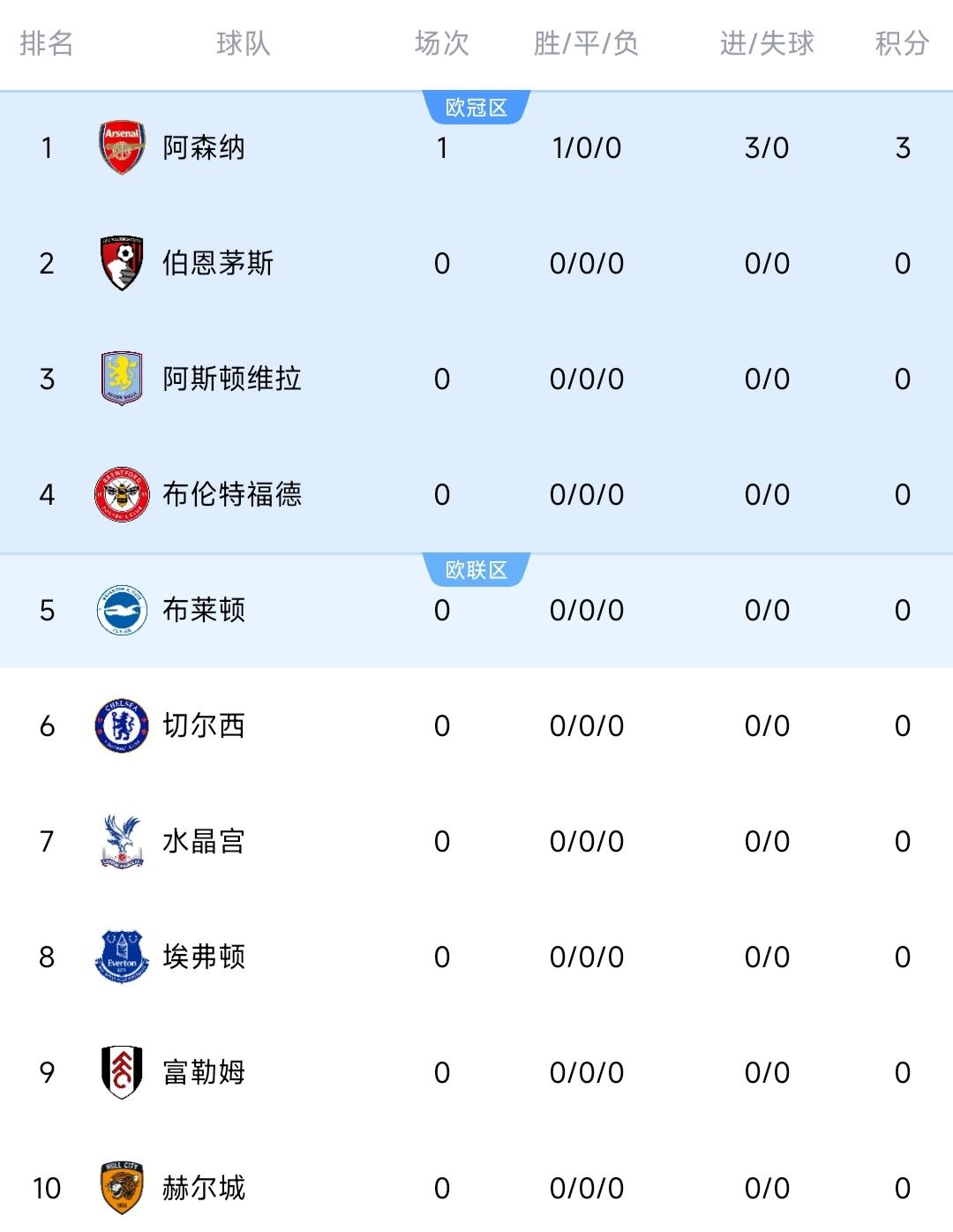The image size is (953, 1232).
Task: Tap the Fulham club crest
Action: point(122,1072)
